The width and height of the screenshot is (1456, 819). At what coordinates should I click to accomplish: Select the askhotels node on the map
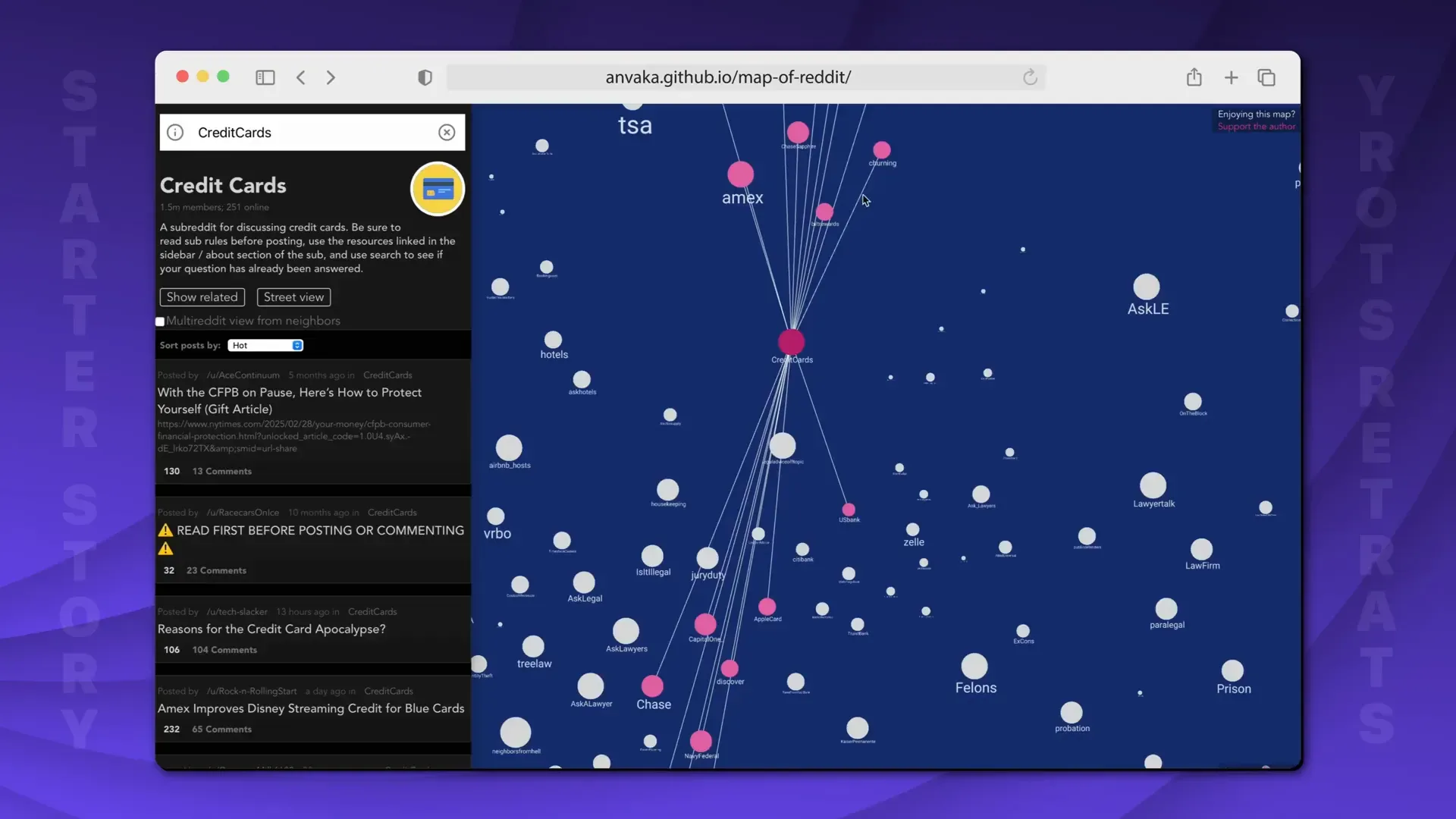[x=582, y=379]
